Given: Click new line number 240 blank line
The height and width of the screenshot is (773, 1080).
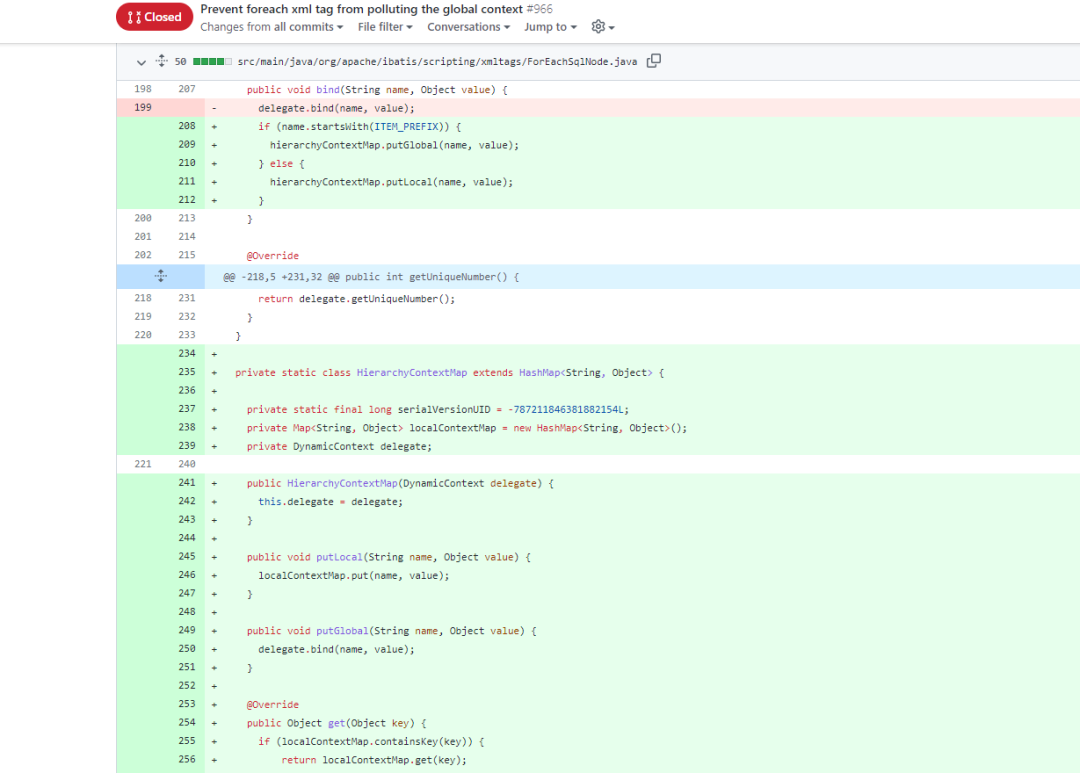Looking at the screenshot, I should pos(187,464).
